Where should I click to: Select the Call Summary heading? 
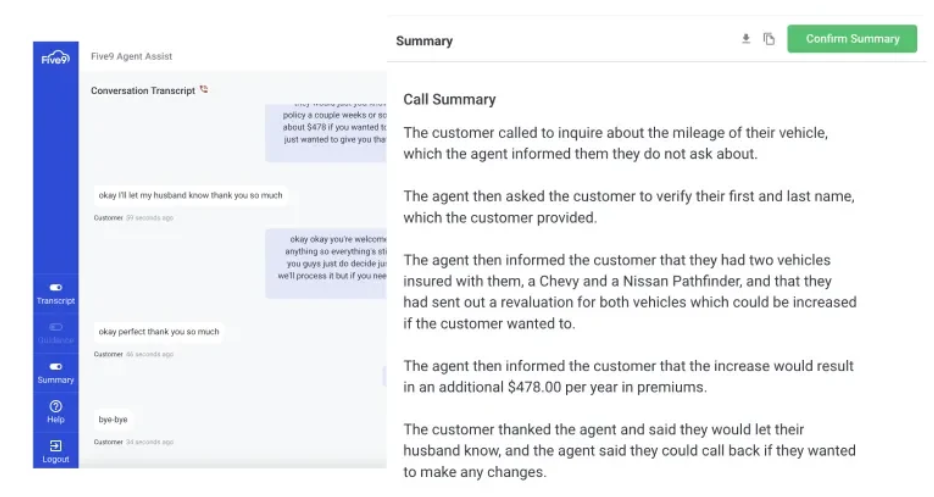[449, 100]
